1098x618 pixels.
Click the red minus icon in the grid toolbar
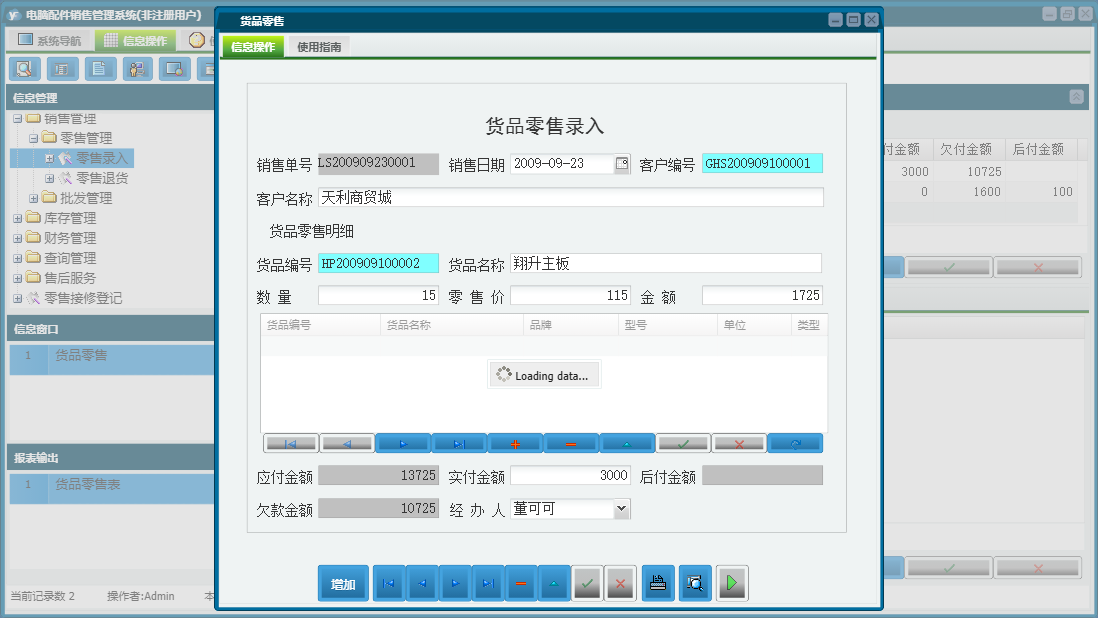tap(570, 442)
